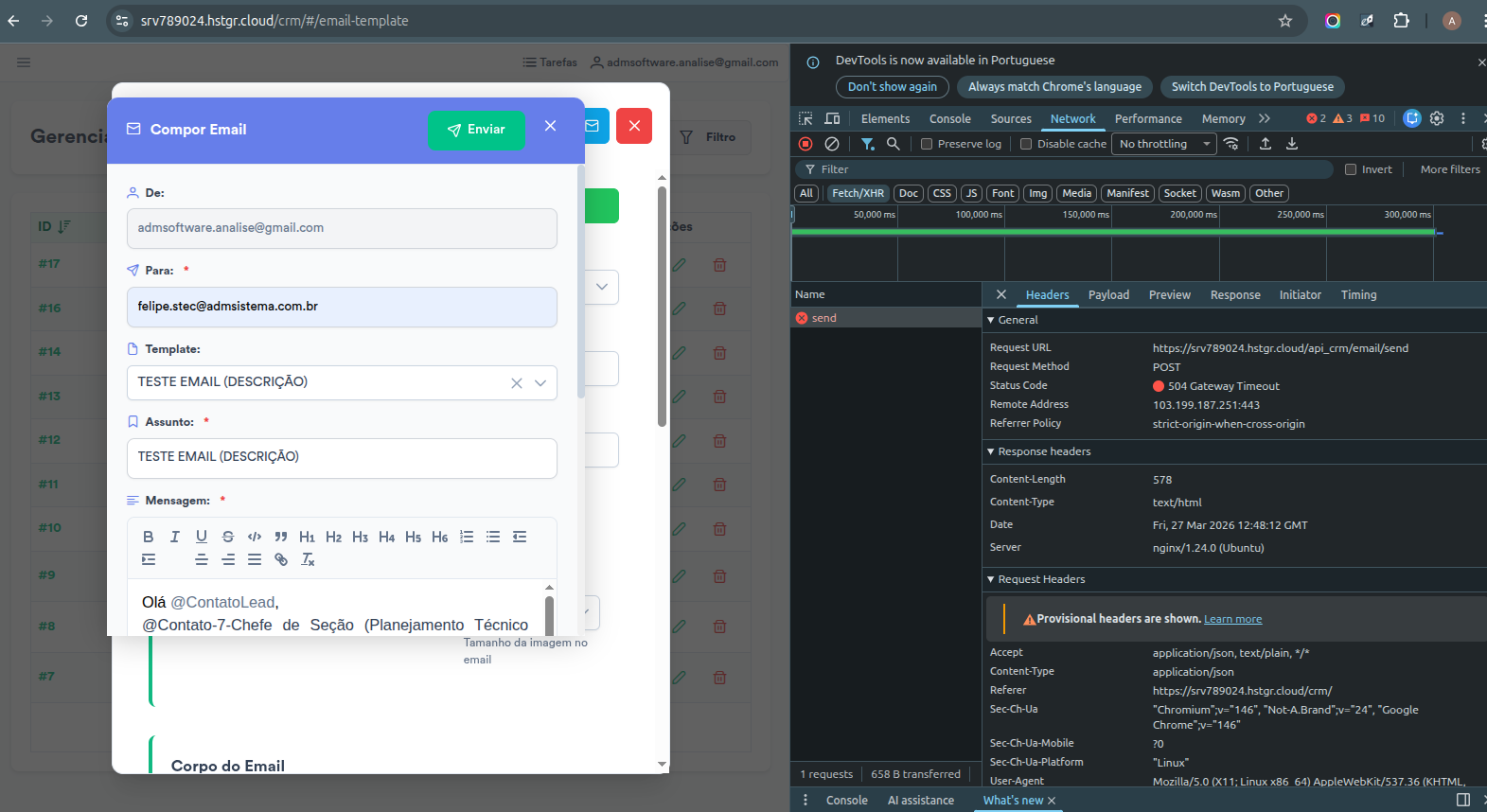Screen dimensions: 1487x812
Task: Click the ordered list icon
Action: coord(467,537)
